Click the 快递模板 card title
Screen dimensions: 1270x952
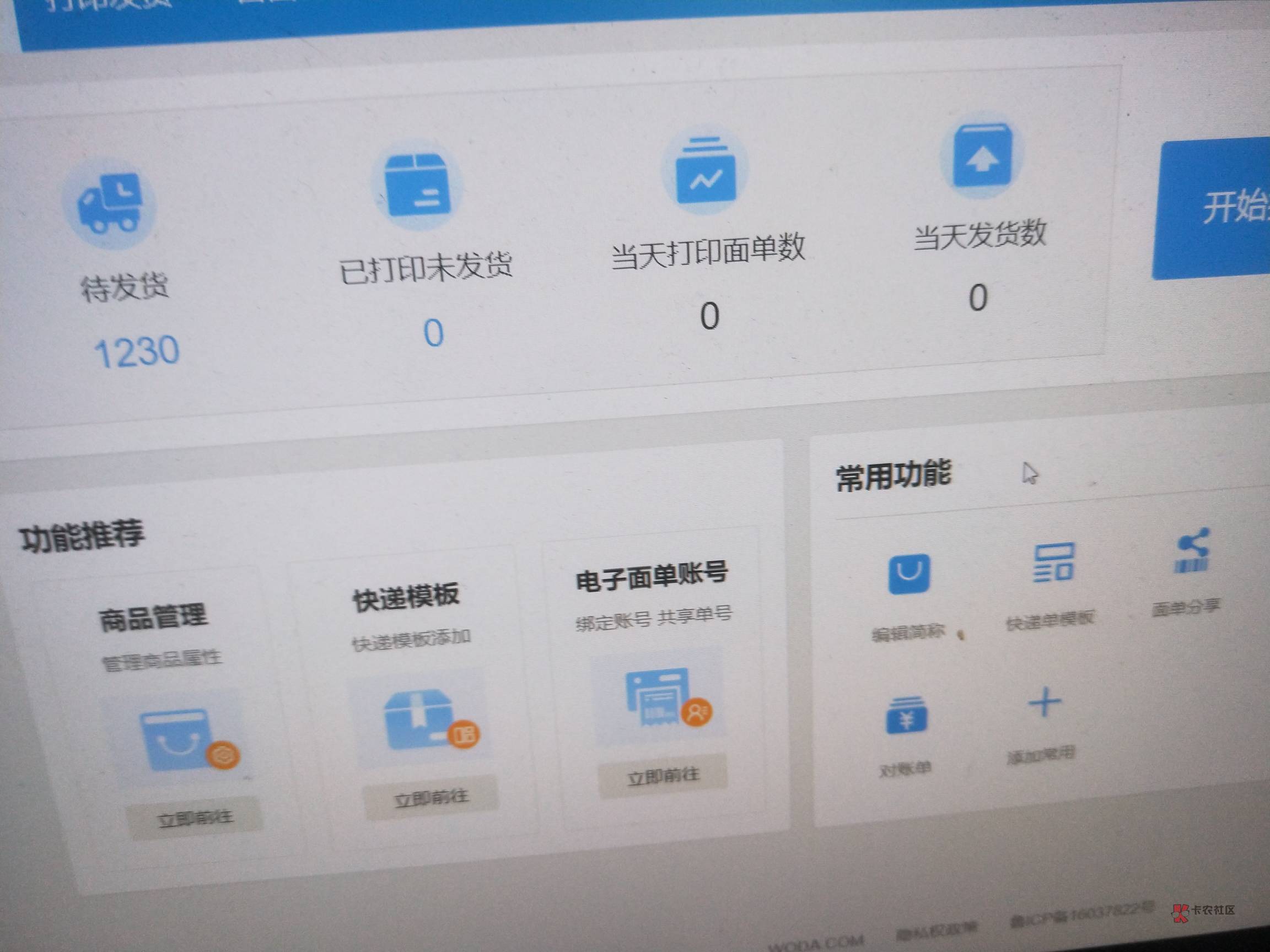[406, 597]
